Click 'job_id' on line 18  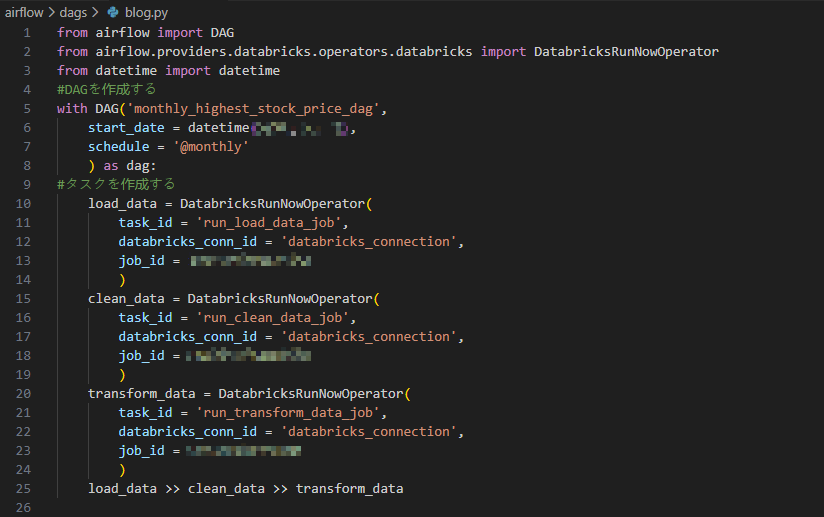tap(141, 356)
